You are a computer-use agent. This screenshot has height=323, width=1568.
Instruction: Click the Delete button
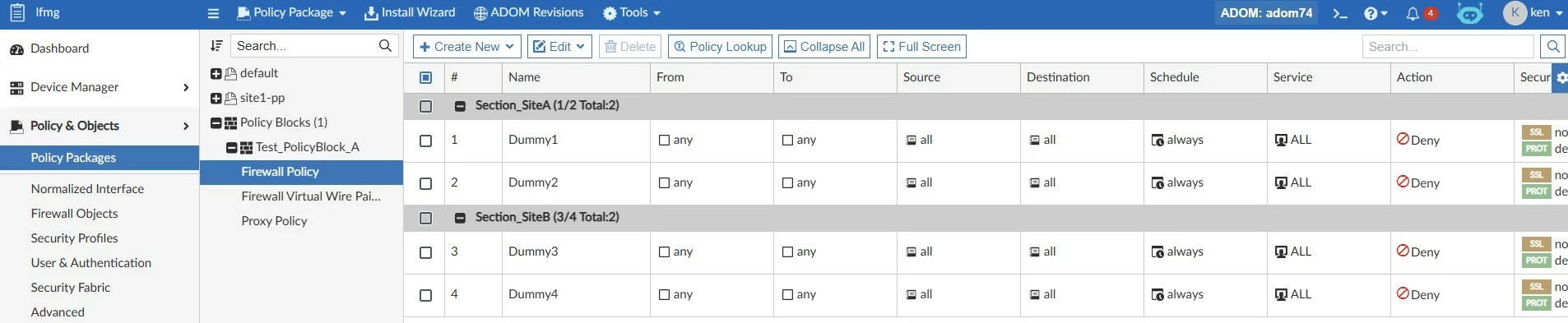point(630,47)
